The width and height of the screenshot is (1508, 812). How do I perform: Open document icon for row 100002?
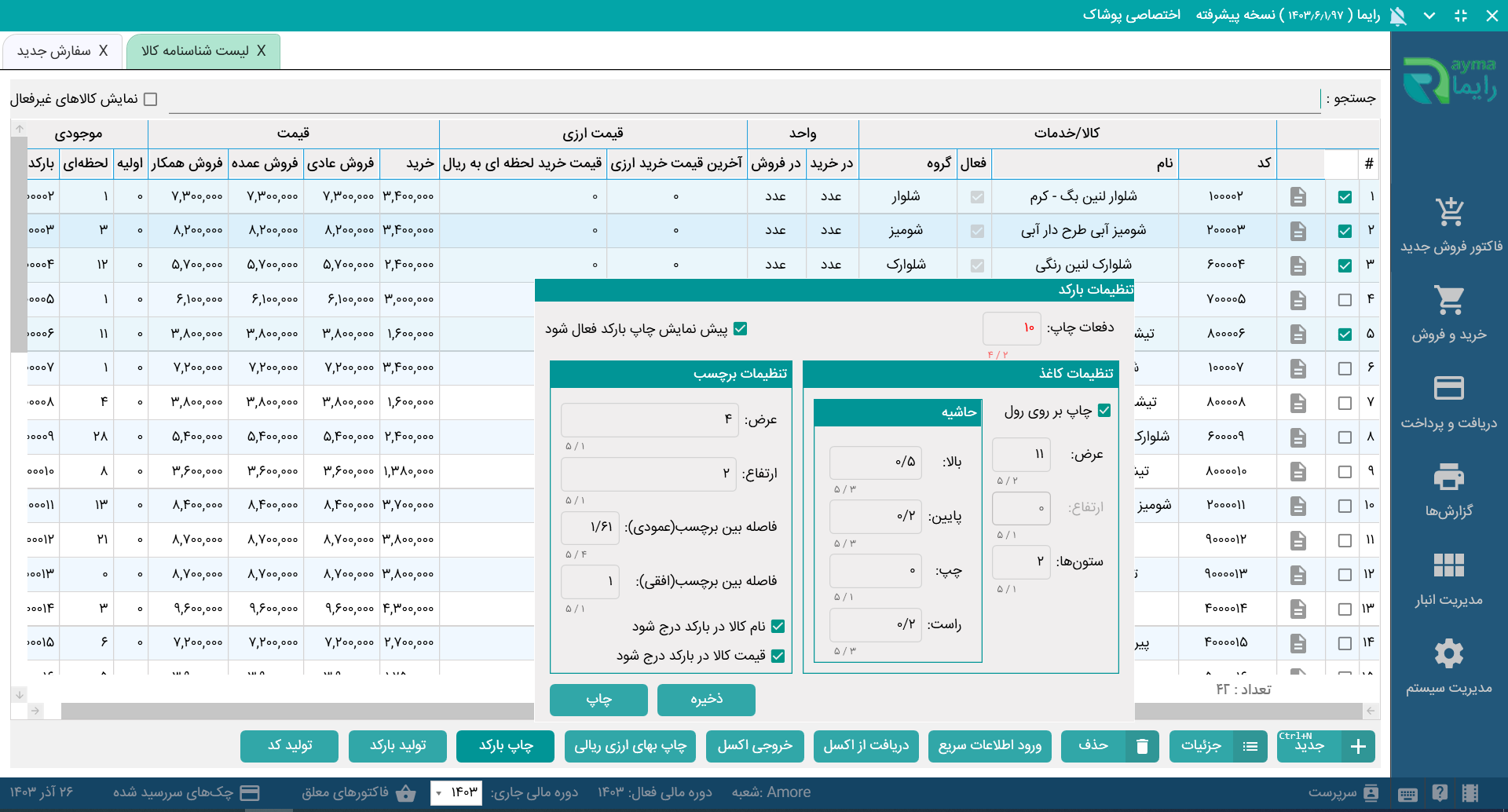click(1298, 197)
